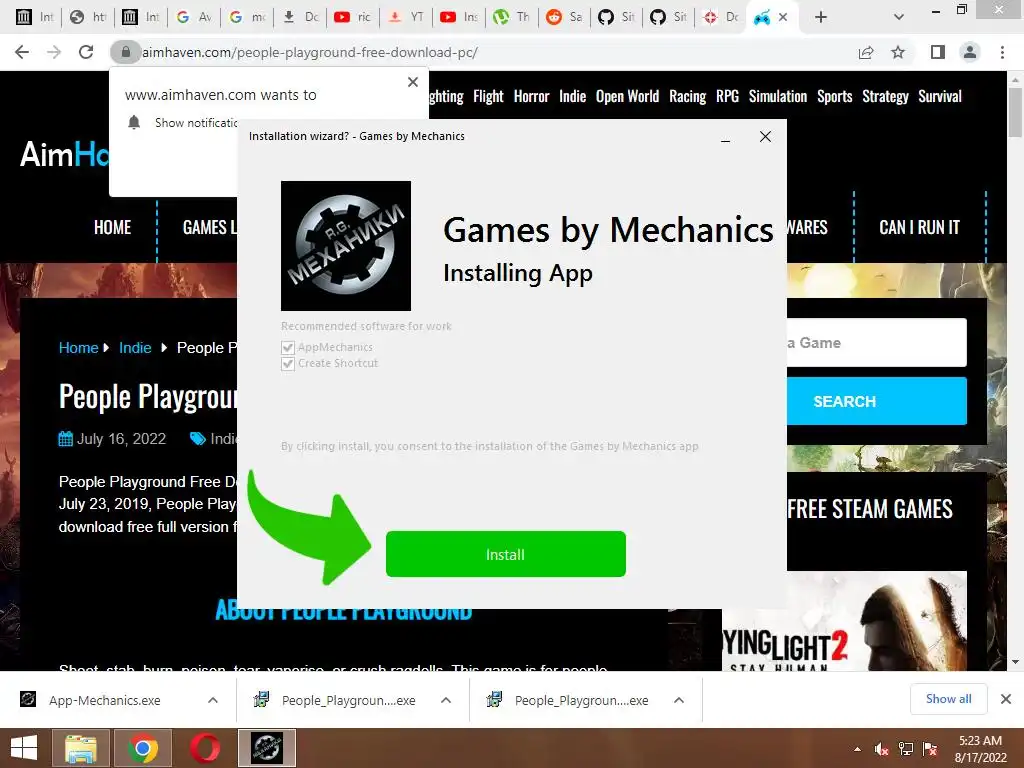Open the Dying Light 2 thumbnail
This screenshot has width=1024, height=768.
[x=844, y=621]
